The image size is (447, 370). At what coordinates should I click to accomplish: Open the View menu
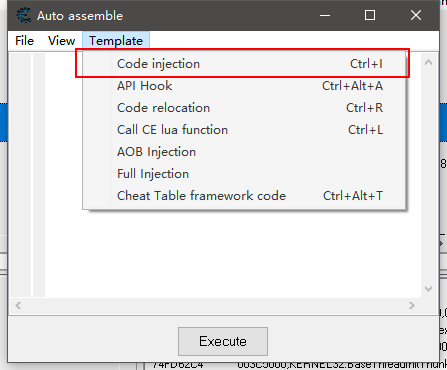point(61,41)
